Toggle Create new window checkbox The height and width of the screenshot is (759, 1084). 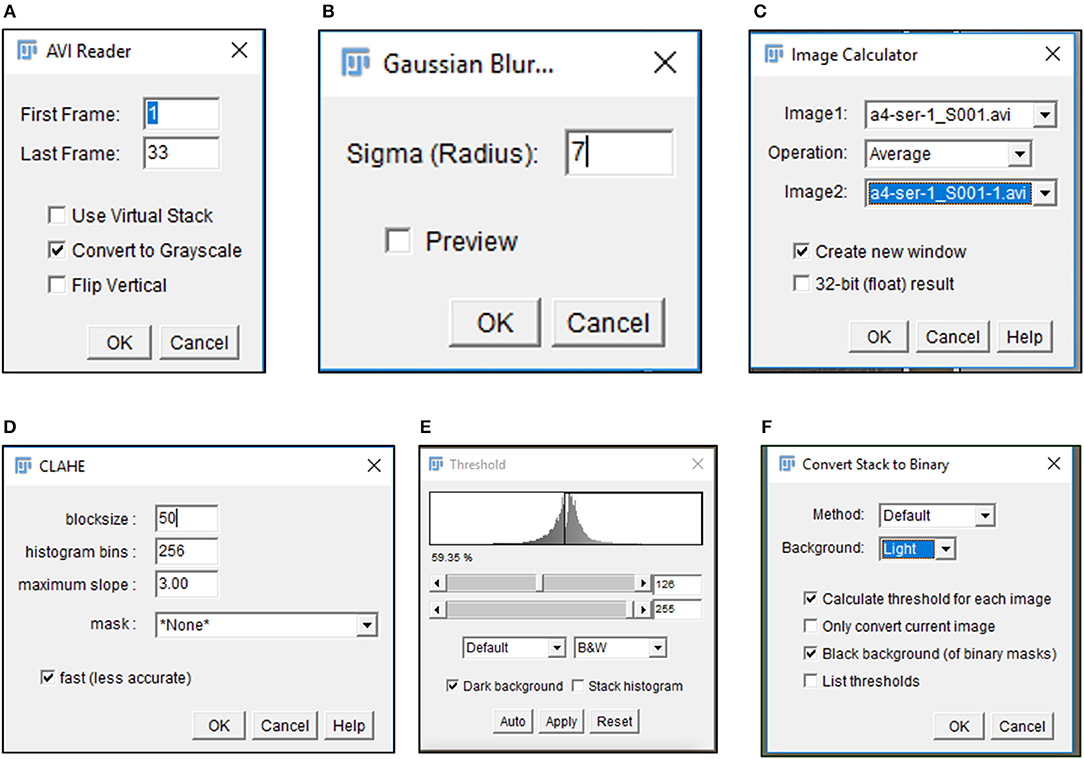click(801, 251)
